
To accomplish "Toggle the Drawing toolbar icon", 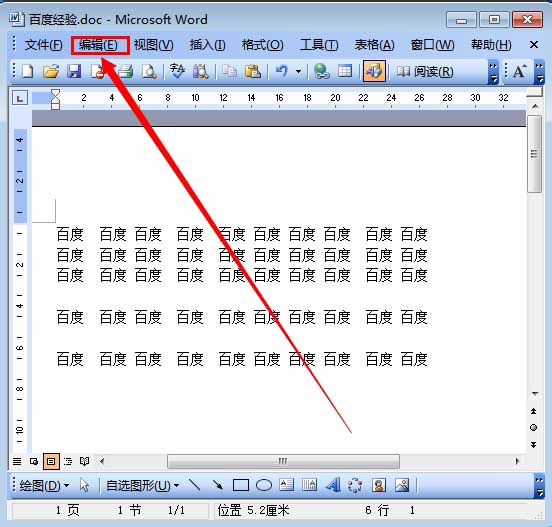I will 374,71.
